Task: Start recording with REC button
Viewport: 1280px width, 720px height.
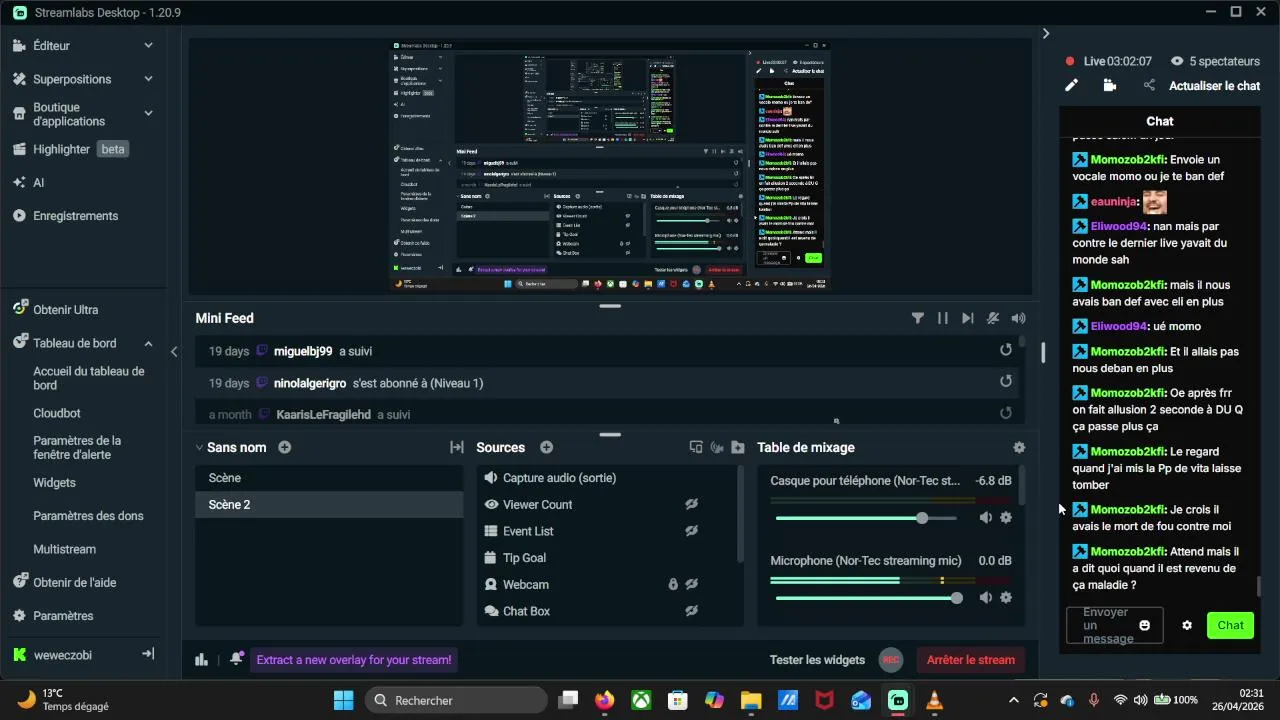Action: [891, 660]
